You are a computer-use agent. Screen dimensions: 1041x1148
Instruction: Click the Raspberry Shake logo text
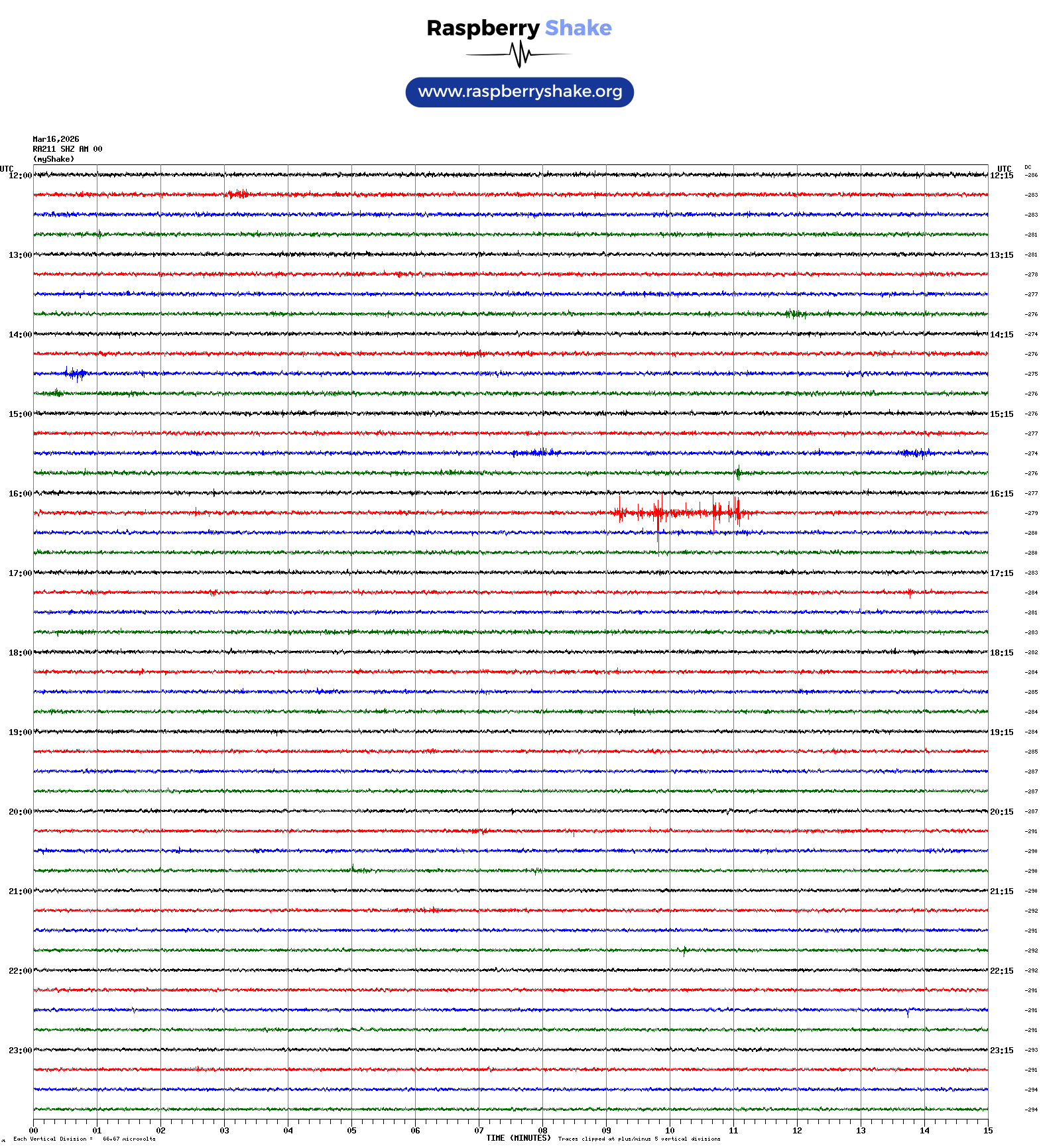pos(519,28)
